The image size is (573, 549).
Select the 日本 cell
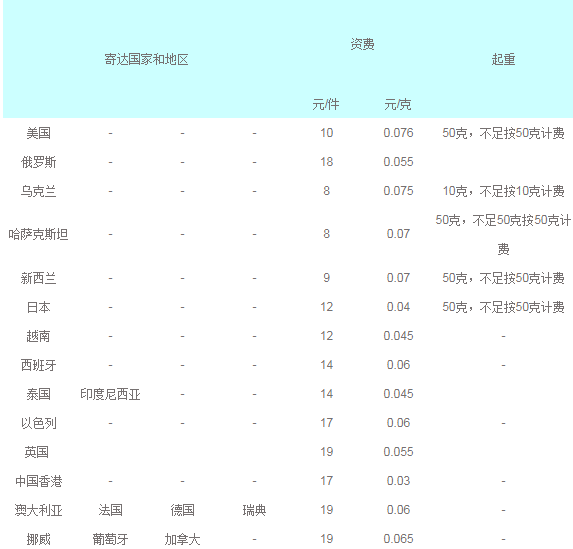(x=38, y=307)
